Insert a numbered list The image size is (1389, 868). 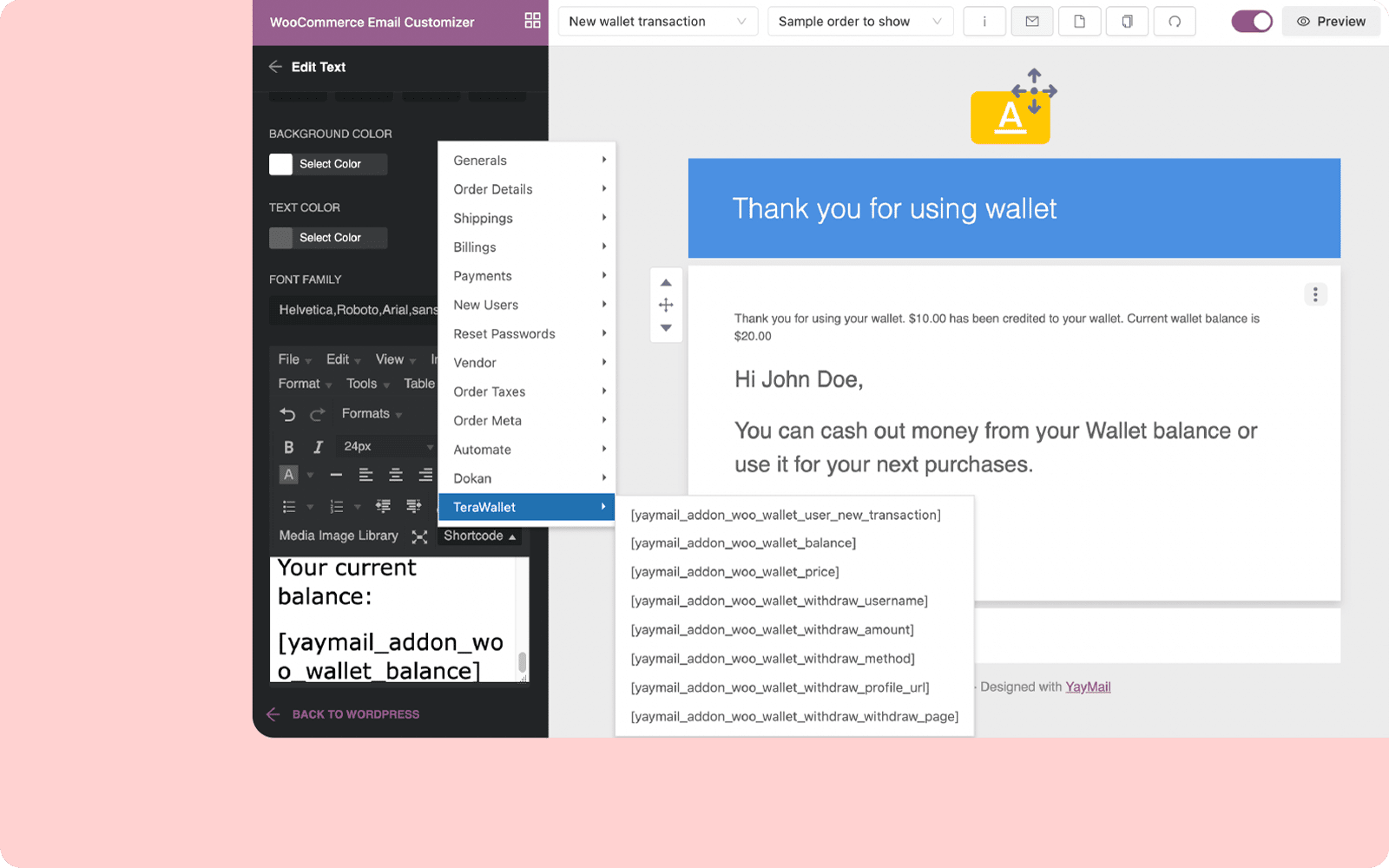(337, 507)
